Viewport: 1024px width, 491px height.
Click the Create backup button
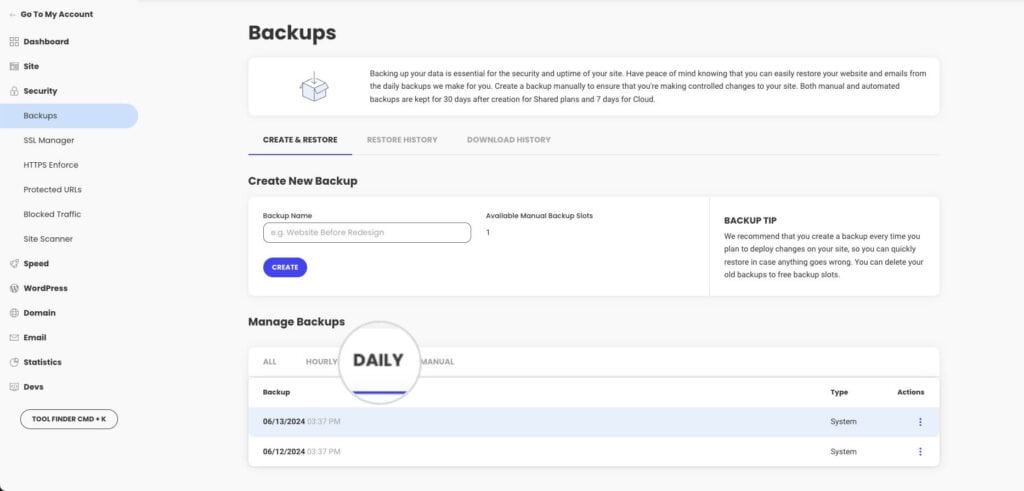tap(285, 268)
